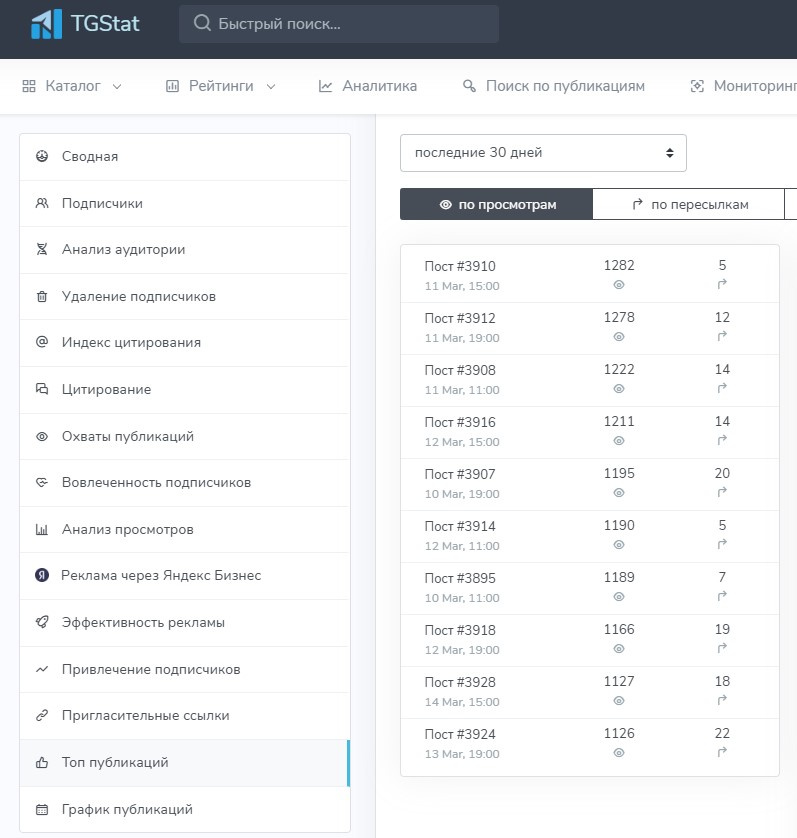The height and width of the screenshot is (838, 797).
Task: Open Анализ просмотров section
Action: [x=185, y=529]
